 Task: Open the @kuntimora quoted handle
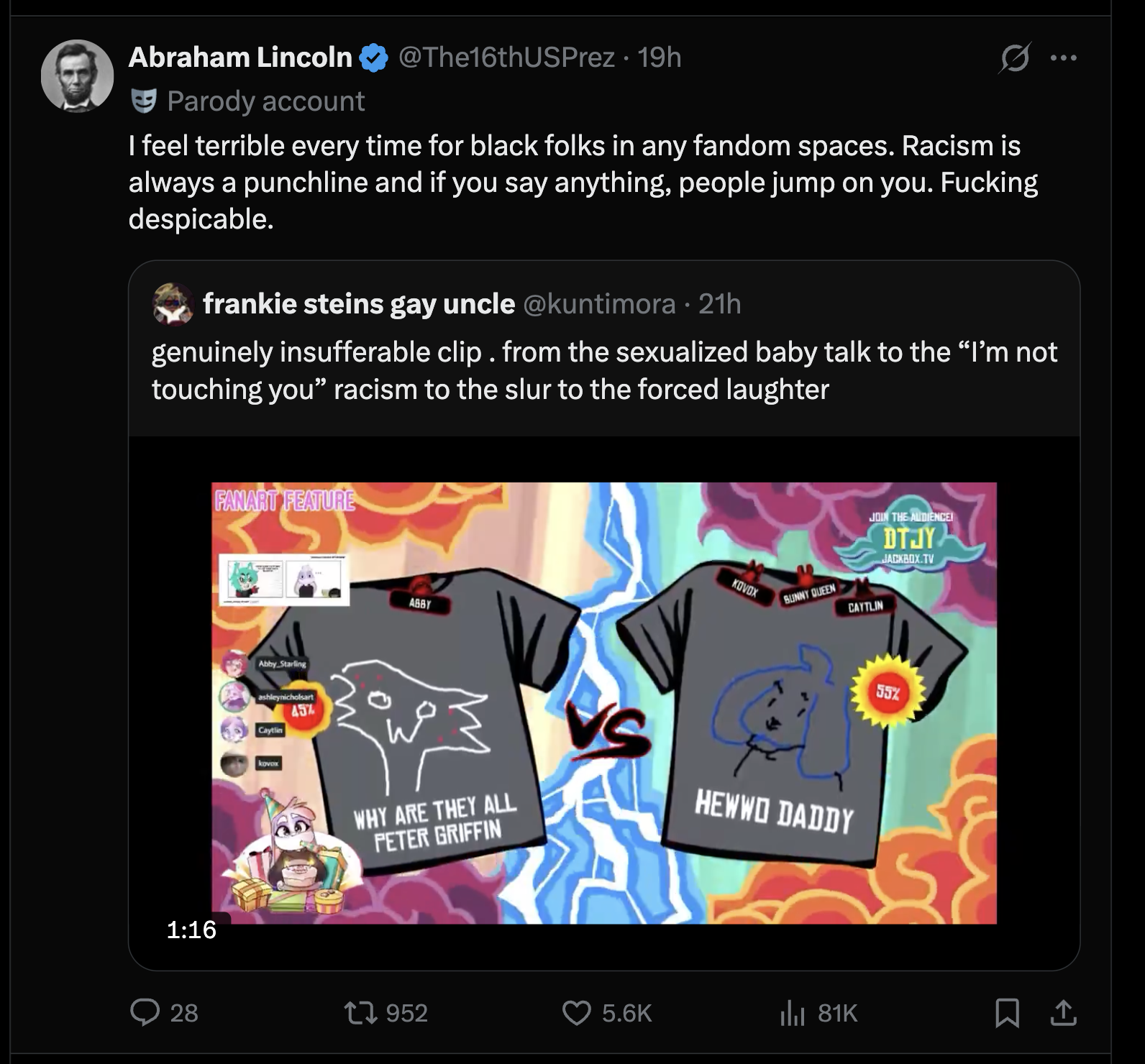point(599,304)
